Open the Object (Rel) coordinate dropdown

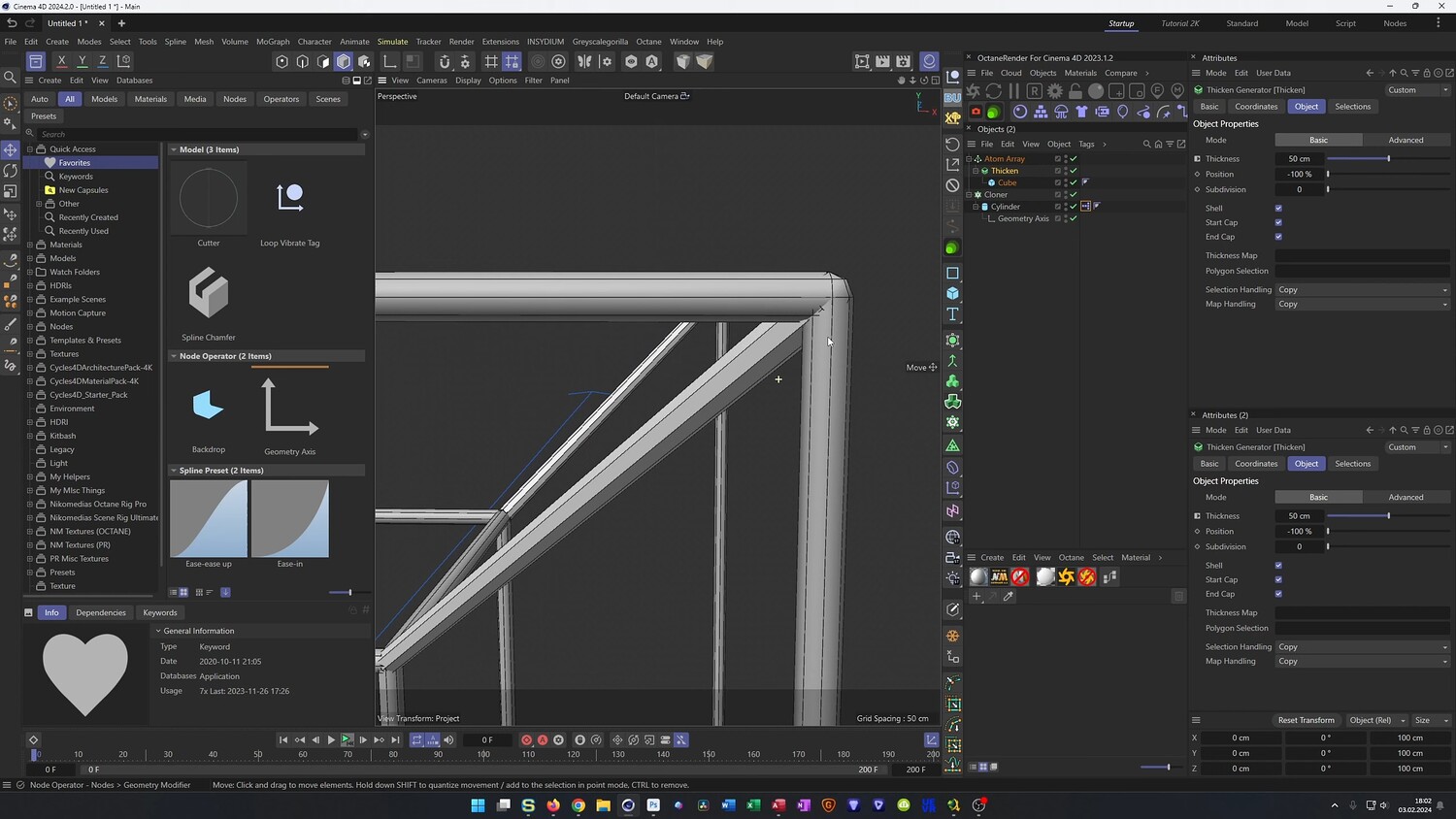1376,720
